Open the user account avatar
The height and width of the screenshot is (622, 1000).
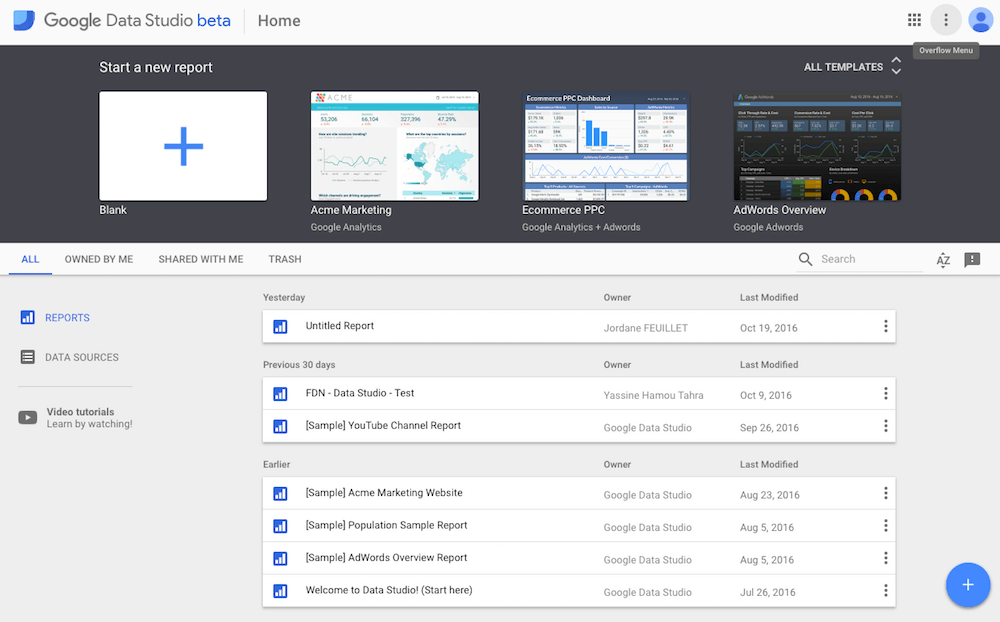click(x=980, y=20)
